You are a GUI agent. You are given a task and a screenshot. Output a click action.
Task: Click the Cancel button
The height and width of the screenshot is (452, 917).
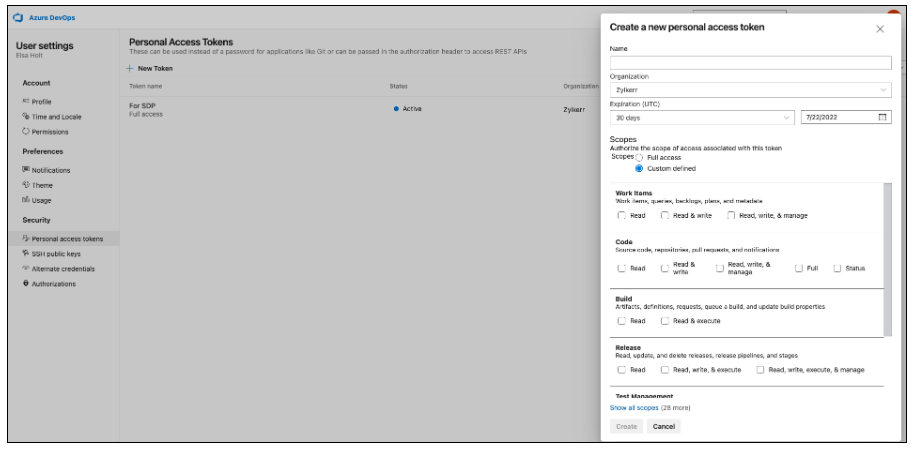point(664,426)
